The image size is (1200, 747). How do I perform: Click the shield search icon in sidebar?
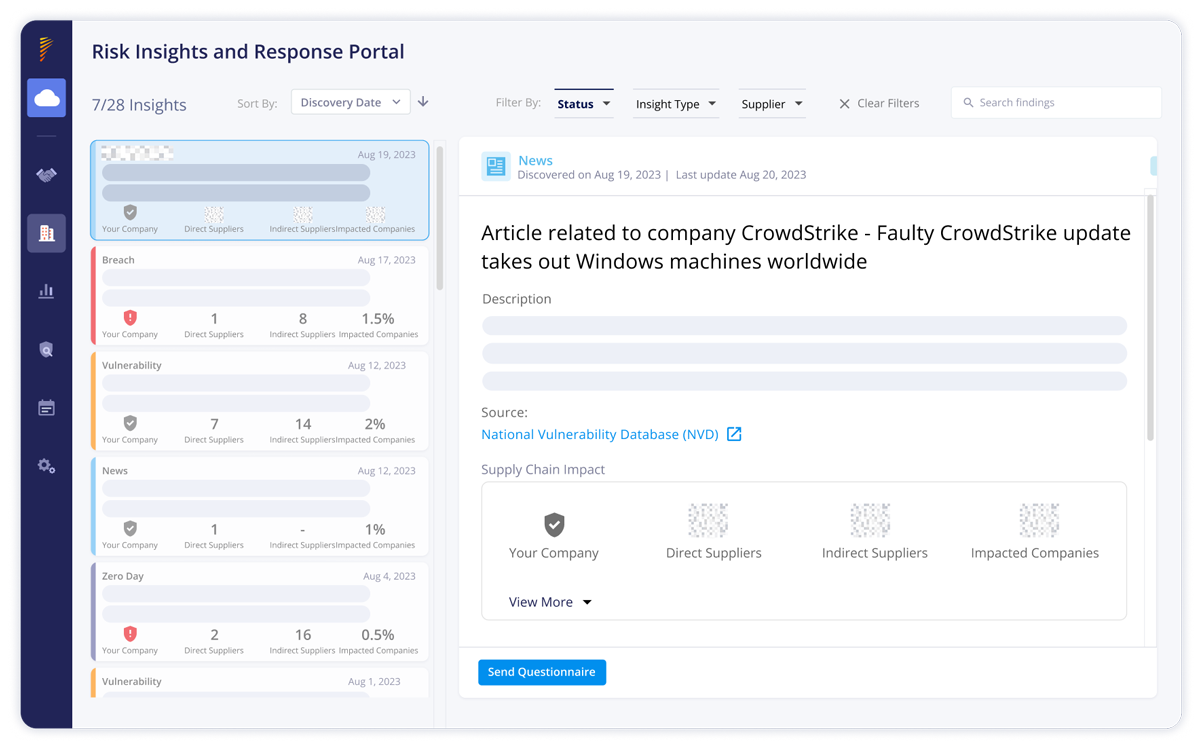(46, 350)
